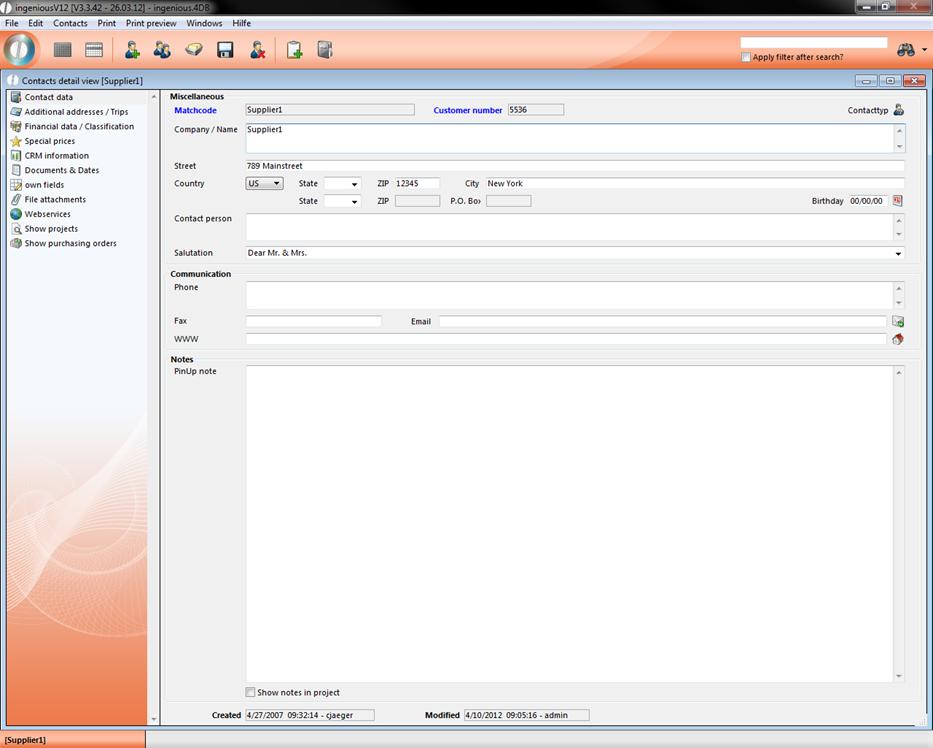Screen dimensions: 933x748
Task: Open the Print preview menu
Action: pos(151,23)
